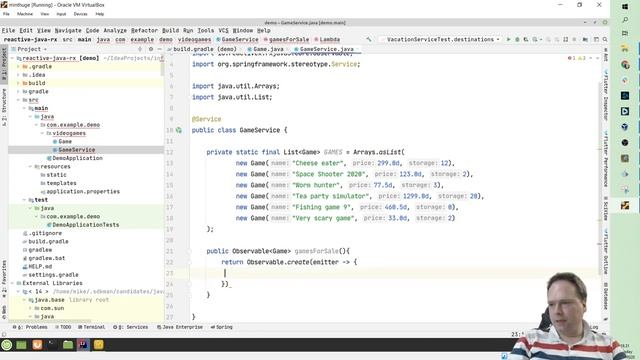Viewport: 640px width, 360px height.
Task: Select build.gradle file in project tree
Action: (48, 241)
